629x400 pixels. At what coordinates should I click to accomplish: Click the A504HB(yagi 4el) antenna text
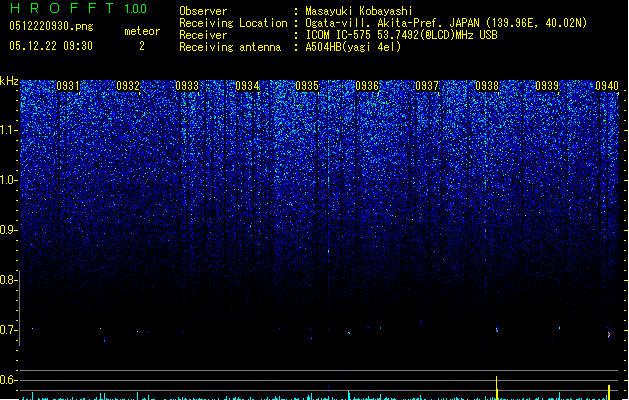[353, 47]
